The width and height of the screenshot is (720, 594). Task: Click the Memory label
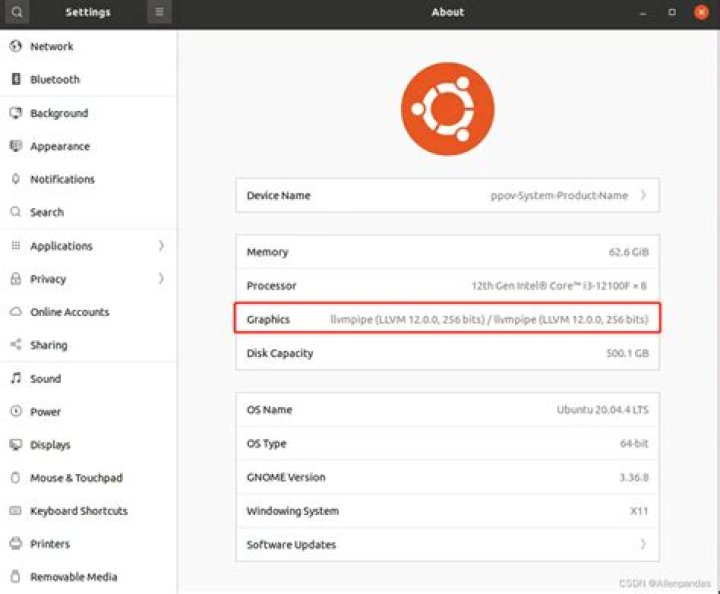(267, 252)
